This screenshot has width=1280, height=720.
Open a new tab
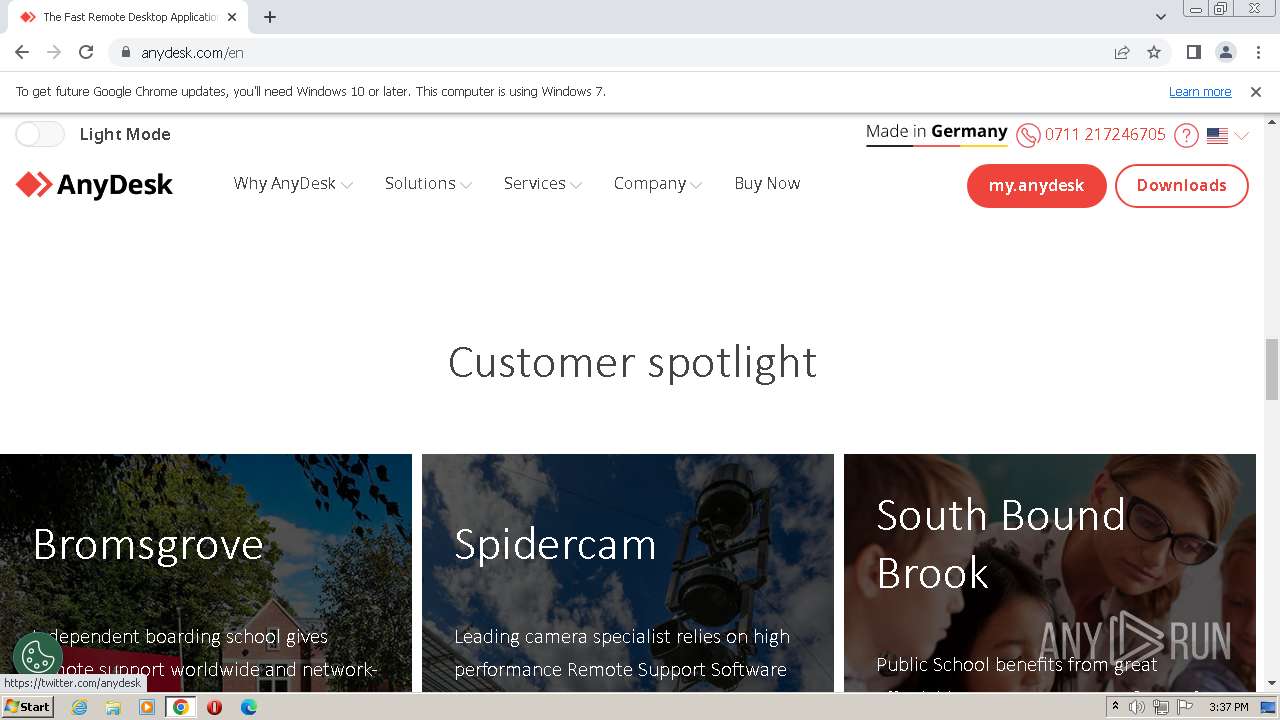coord(270,17)
